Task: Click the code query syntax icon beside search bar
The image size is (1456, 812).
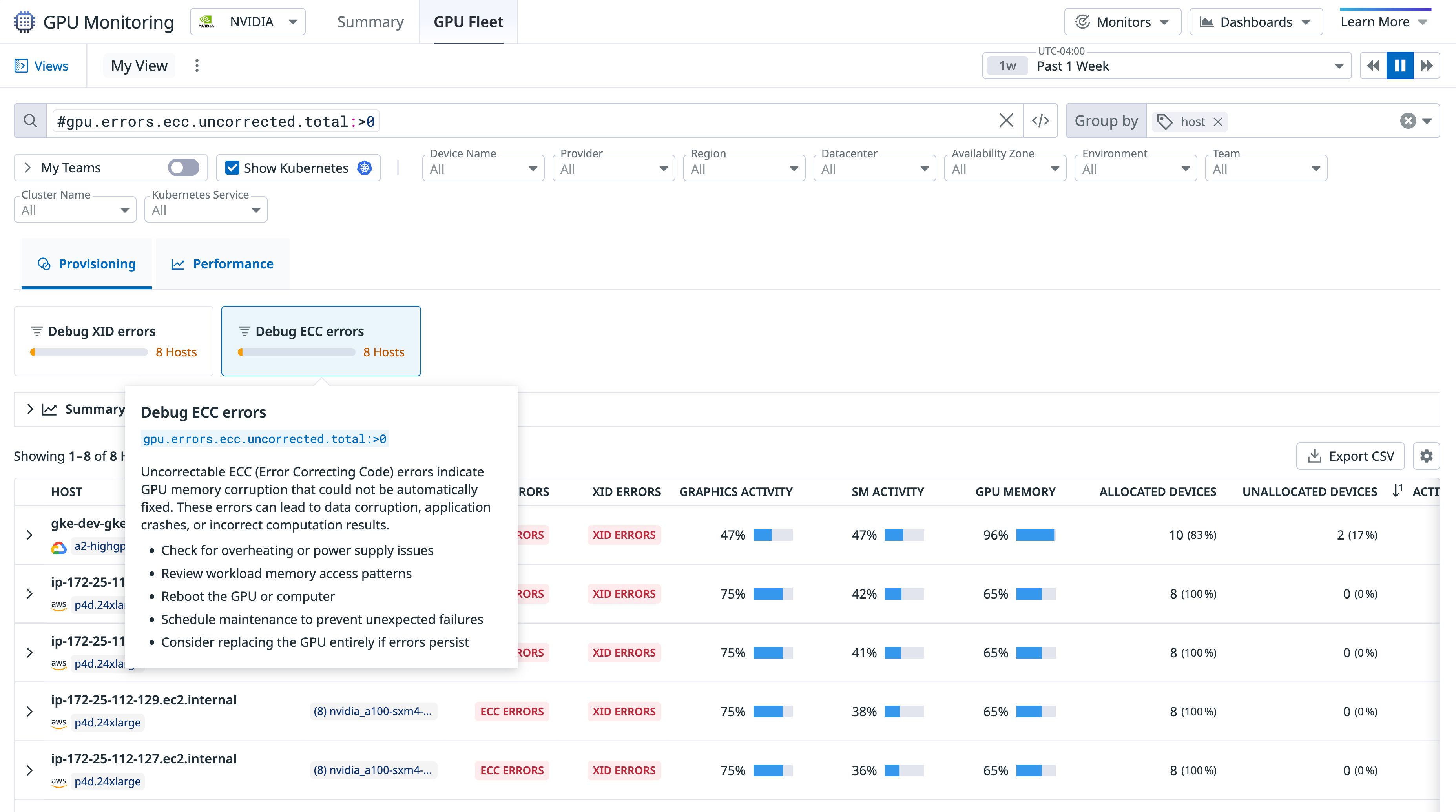Action: (x=1040, y=120)
